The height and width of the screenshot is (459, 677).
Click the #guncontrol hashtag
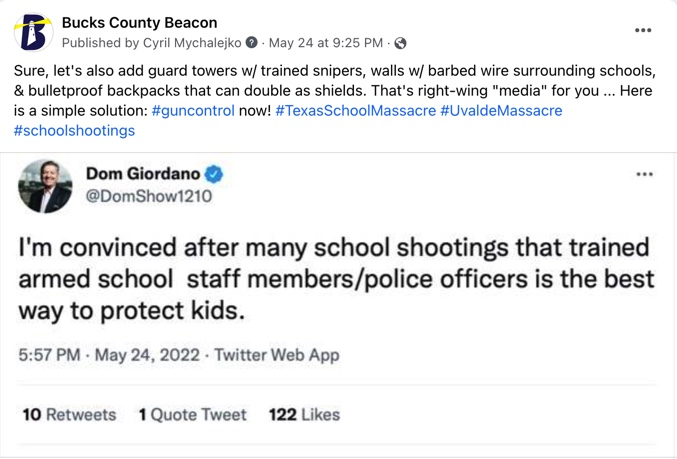pos(193,110)
